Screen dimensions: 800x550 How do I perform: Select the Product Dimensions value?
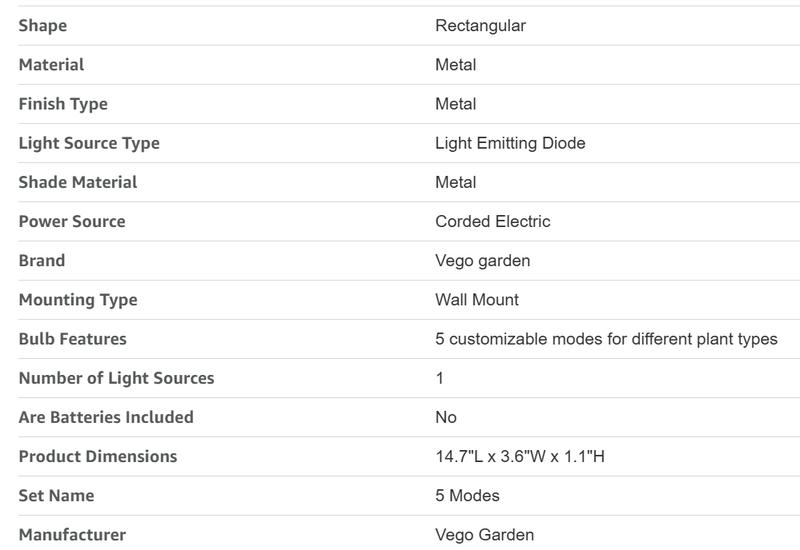520,457
